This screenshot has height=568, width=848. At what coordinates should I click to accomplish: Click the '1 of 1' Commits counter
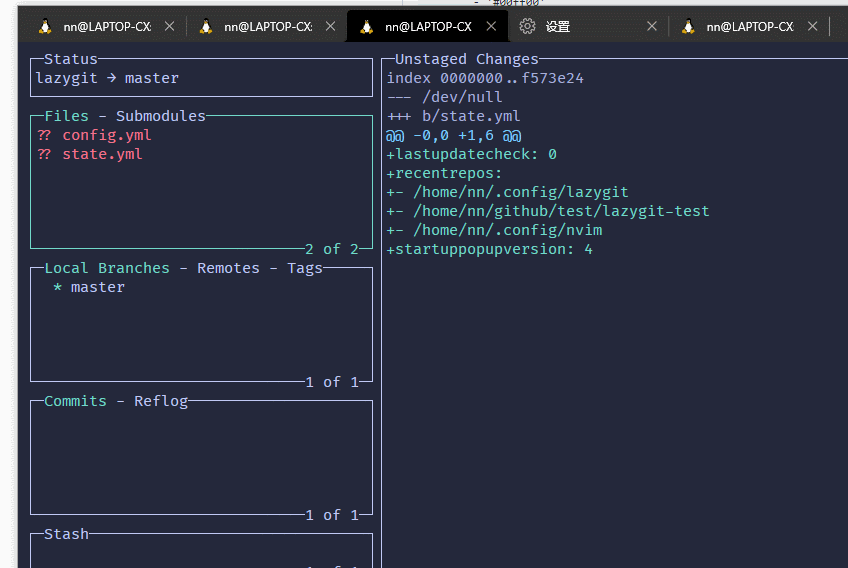[x=332, y=515]
